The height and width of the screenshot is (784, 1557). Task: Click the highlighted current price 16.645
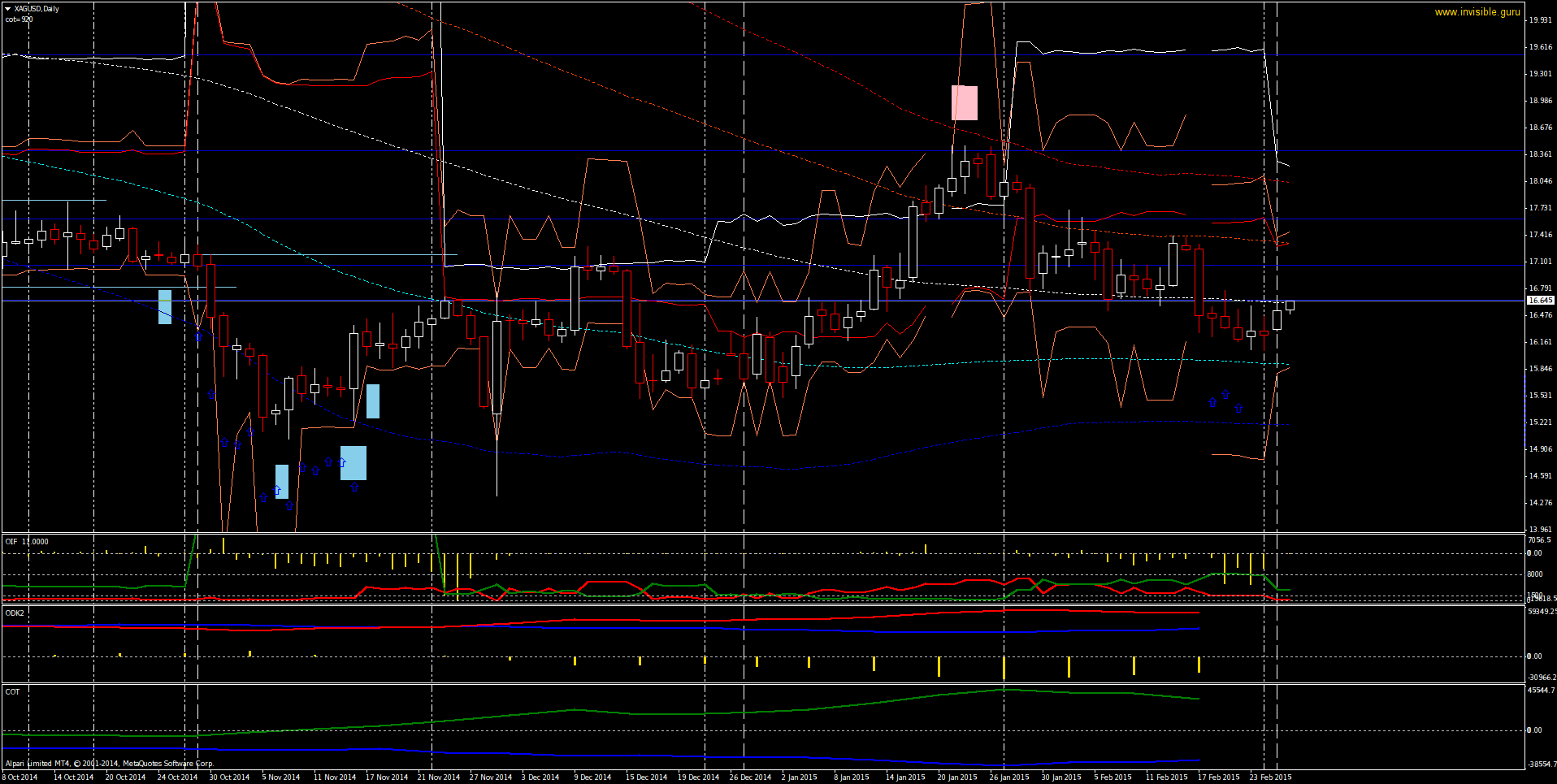click(x=1541, y=301)
